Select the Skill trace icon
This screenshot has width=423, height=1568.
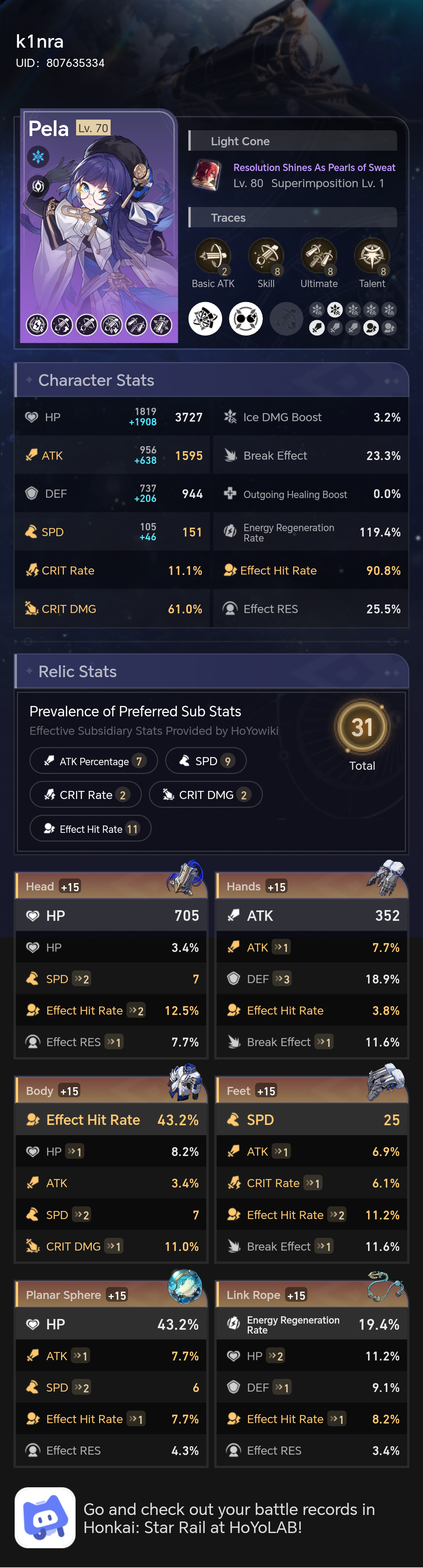pos(265,254)
